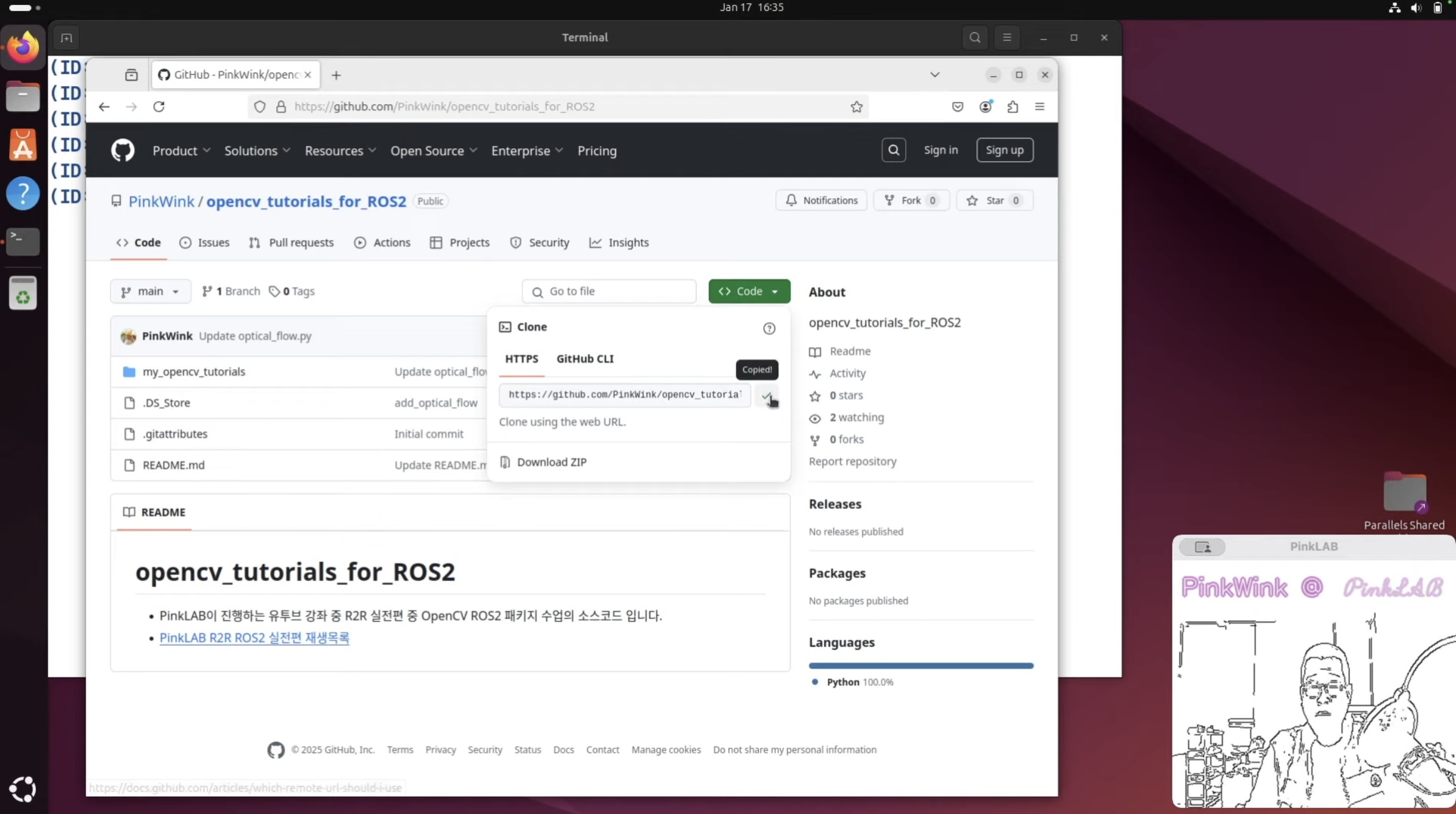The image size is (1456, 814).
Task: Star the opencv_tutorials_for_ROS2 repository
Action: 994,200
